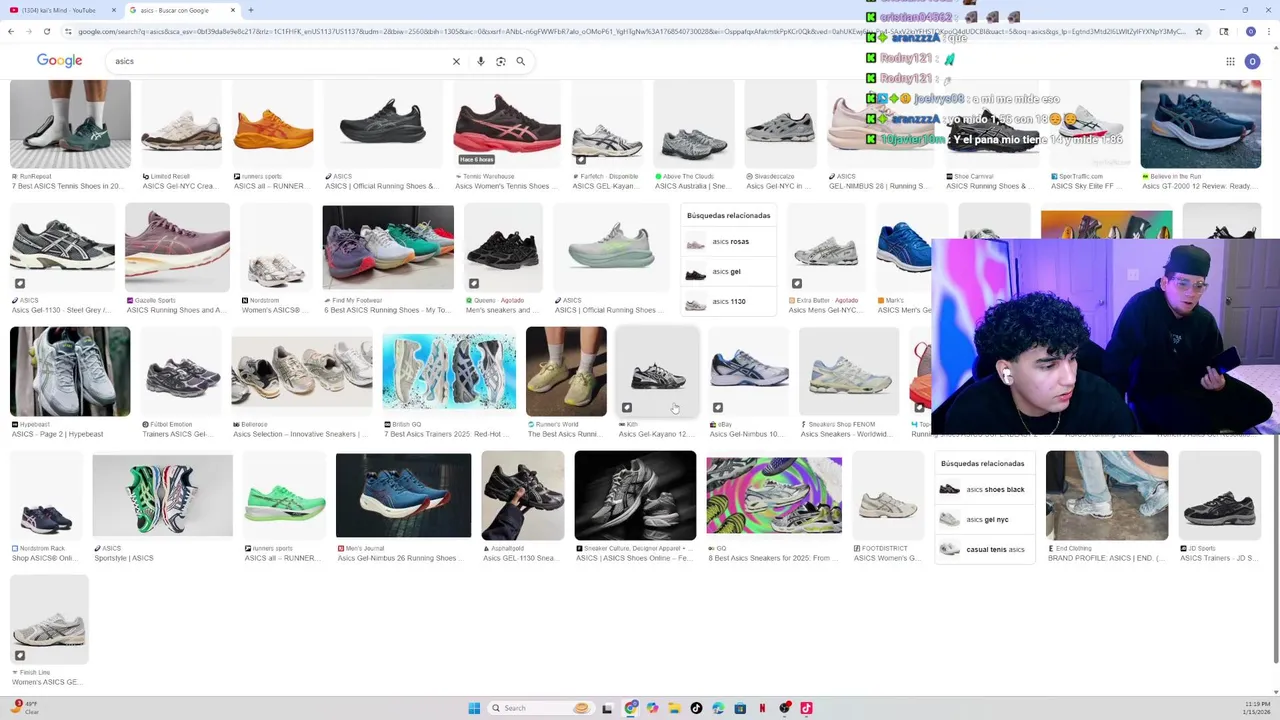This screenshot has height=720, width=1280.
Task: Open pink TikTok Live Studio taskbar icon
Action: 806,708
